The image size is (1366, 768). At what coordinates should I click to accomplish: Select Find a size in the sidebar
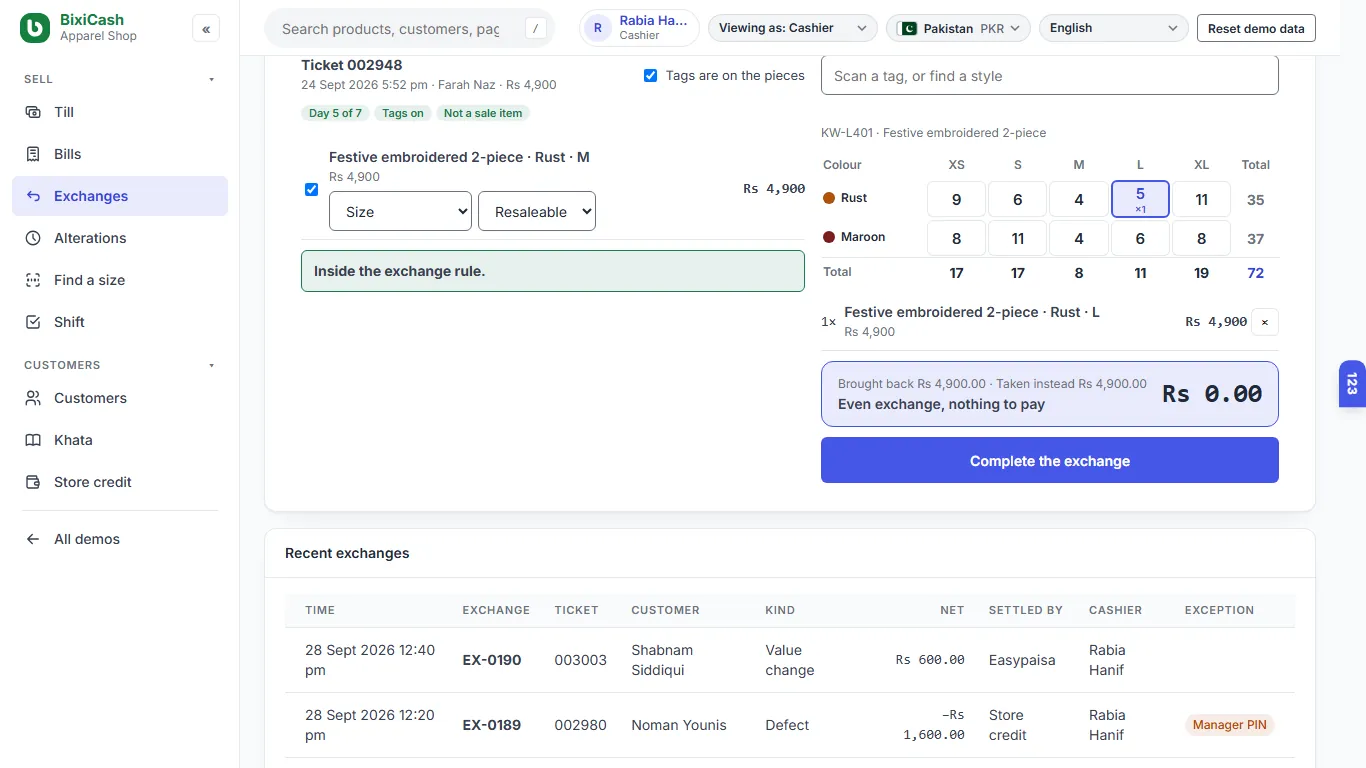click(x=120, y=280)
